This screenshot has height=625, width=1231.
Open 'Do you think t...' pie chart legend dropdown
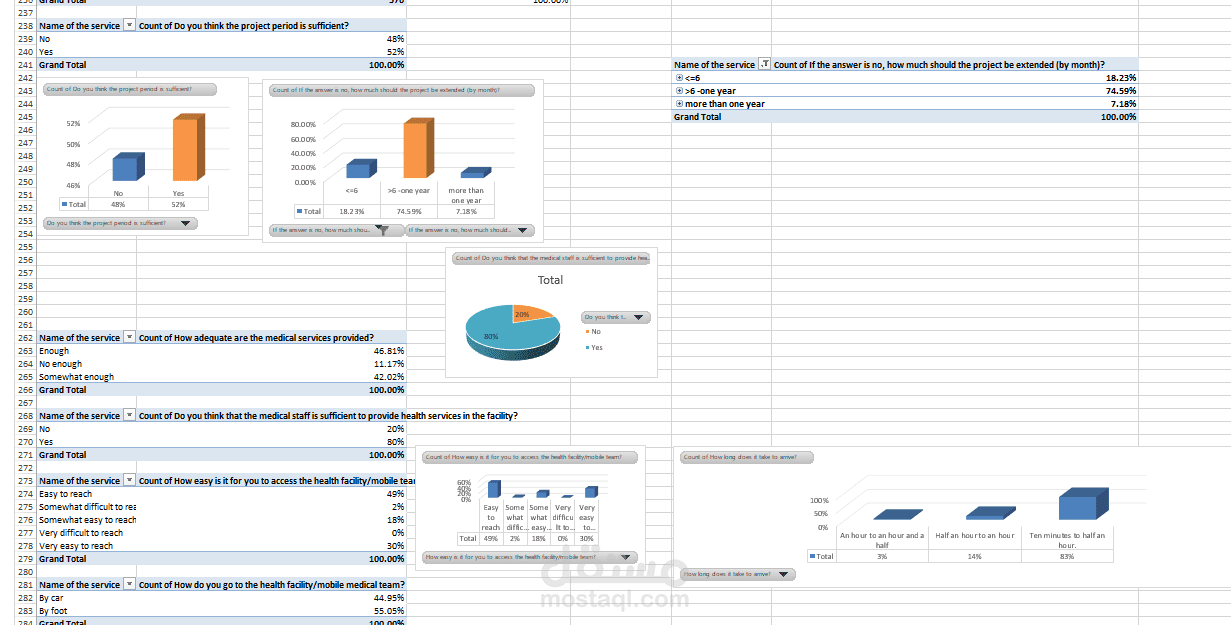[616, 317]
